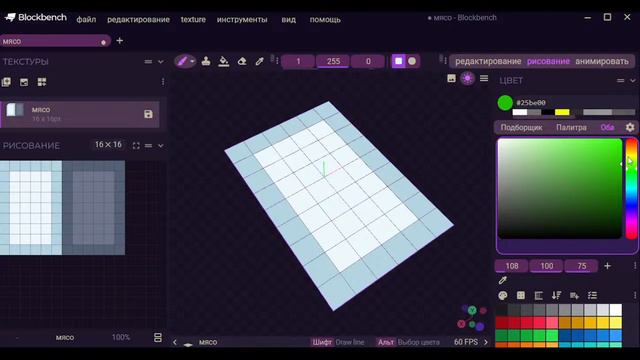The width and height of the screenshot is (640, 360).
Task: Click the hue value field 108
Action: (512, 266)
